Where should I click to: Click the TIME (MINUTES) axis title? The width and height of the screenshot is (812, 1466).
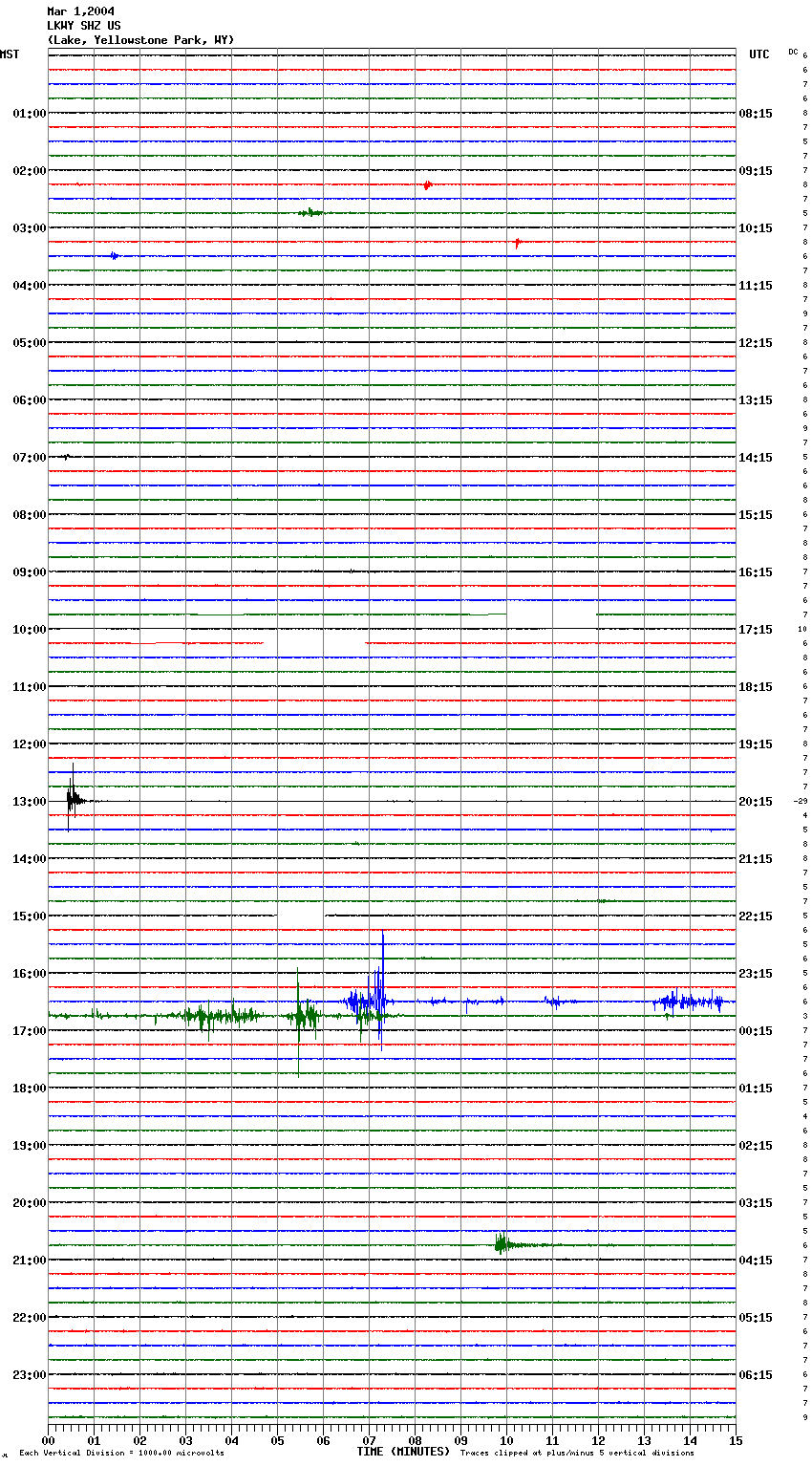click(x=403, y=1451)
